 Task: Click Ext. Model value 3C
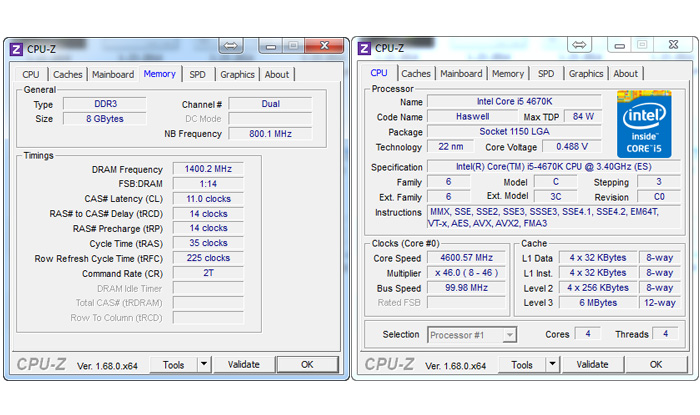555,197
